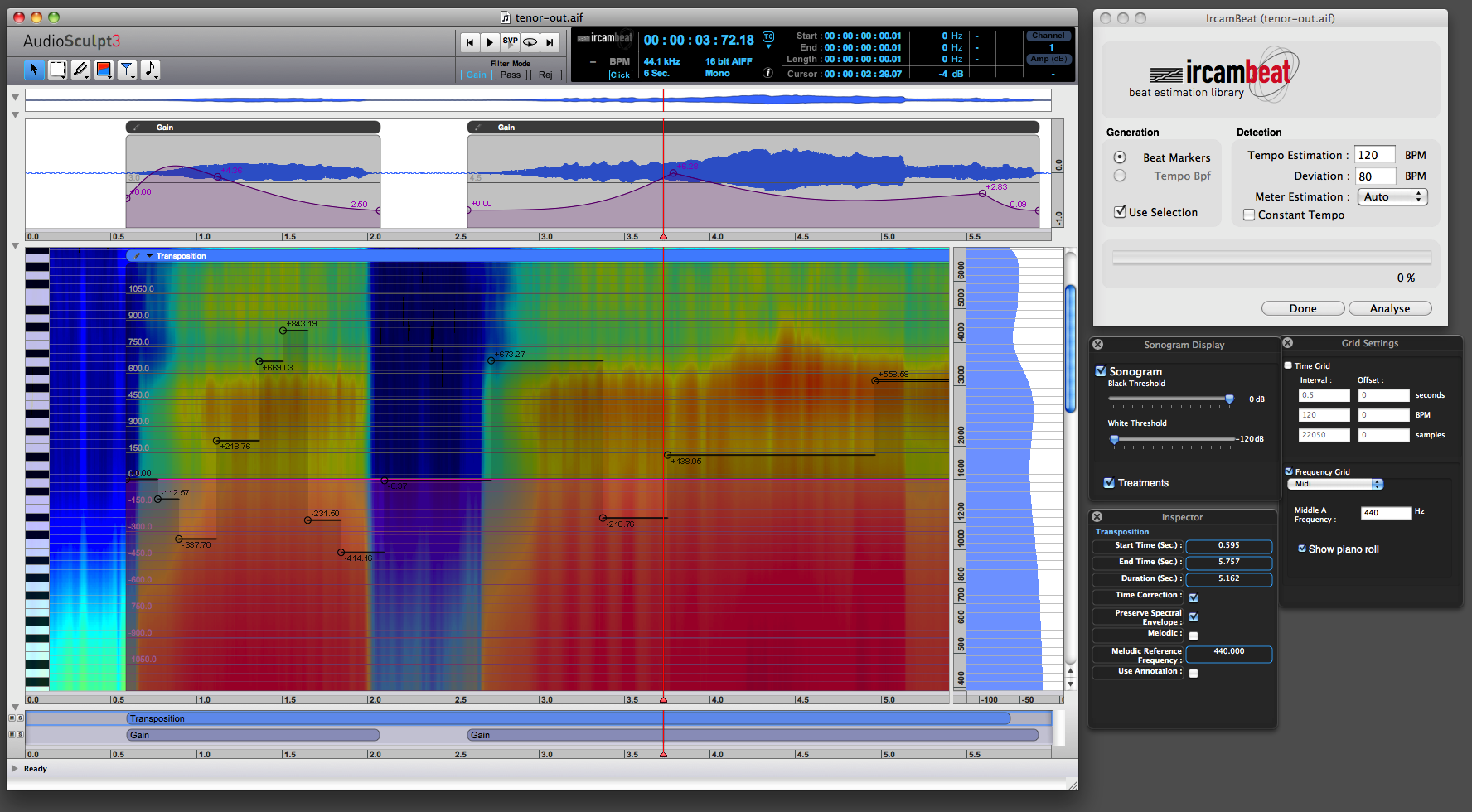Viewport: 1472px width, 812px height.
Task: Click the BPM Click button
Action: click(620, 75)
